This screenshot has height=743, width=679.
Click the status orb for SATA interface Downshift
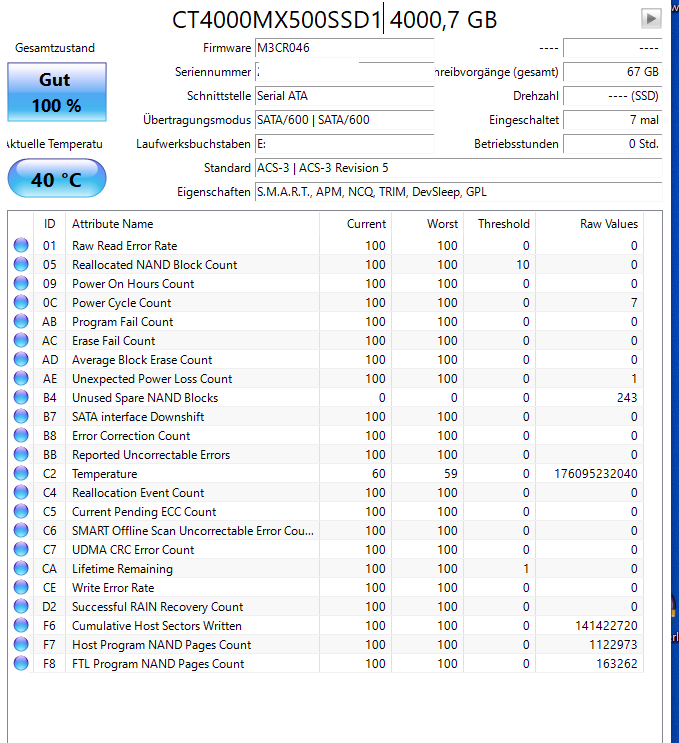point(21,417)
